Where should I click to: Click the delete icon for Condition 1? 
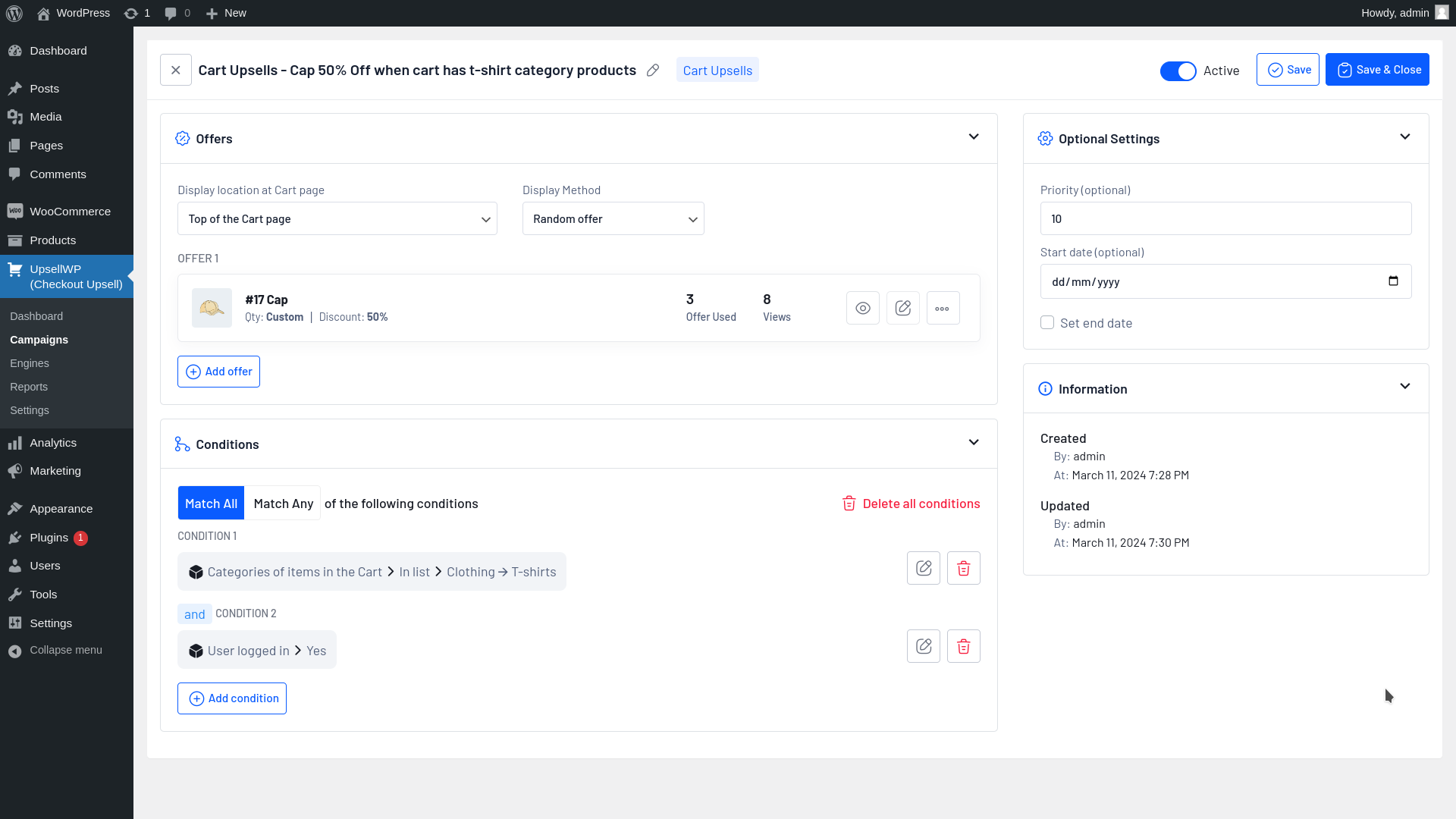tap(963, 568)
